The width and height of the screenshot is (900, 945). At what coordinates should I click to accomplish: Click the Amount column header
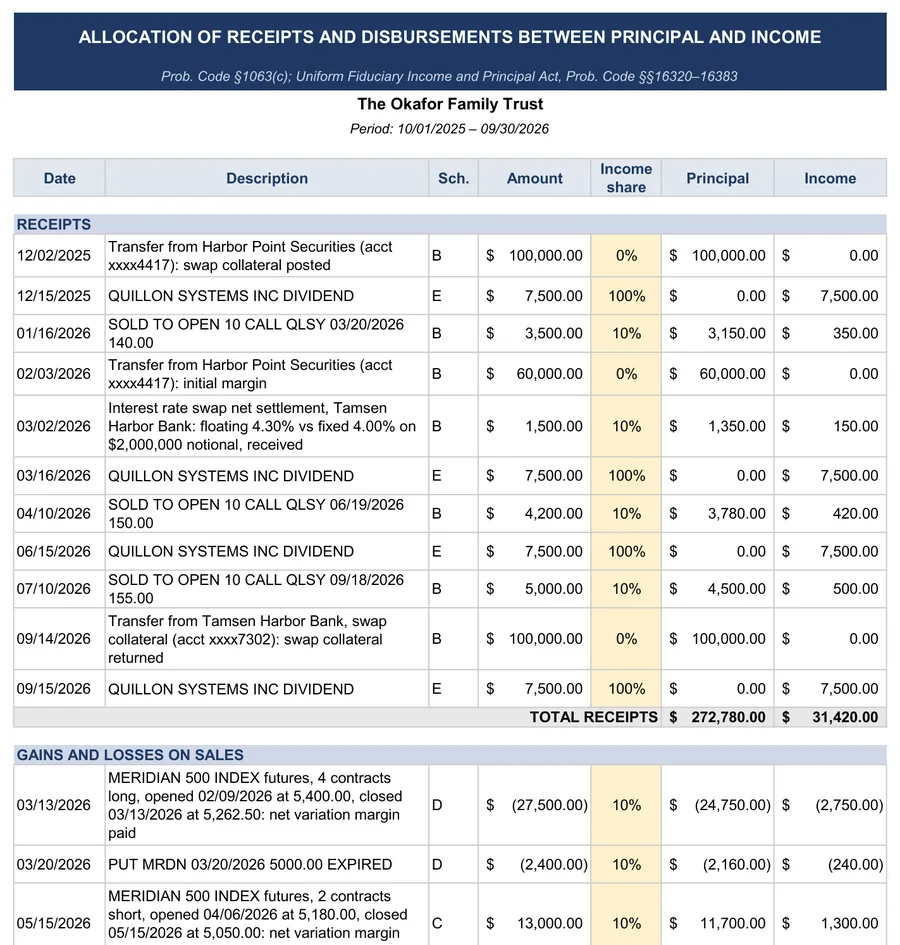tap(535, 178)
